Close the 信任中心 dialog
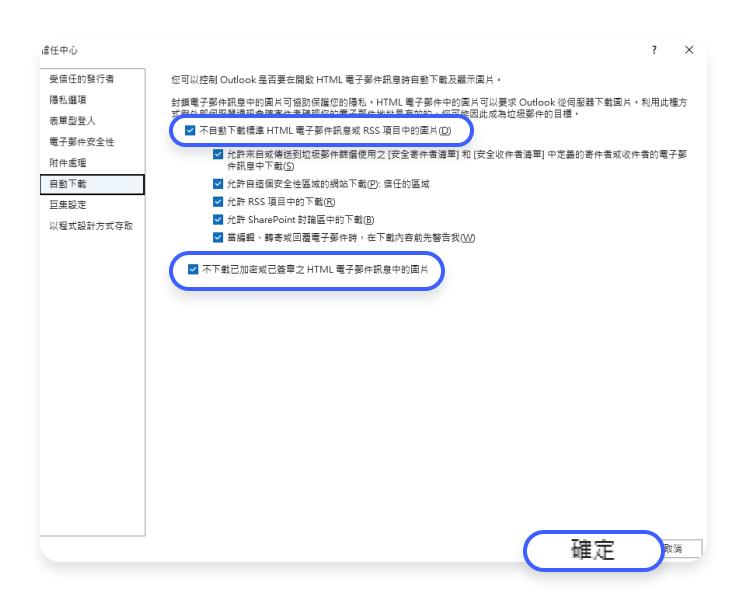The width and height of the screenshot is (750, 608). [689, 50]
